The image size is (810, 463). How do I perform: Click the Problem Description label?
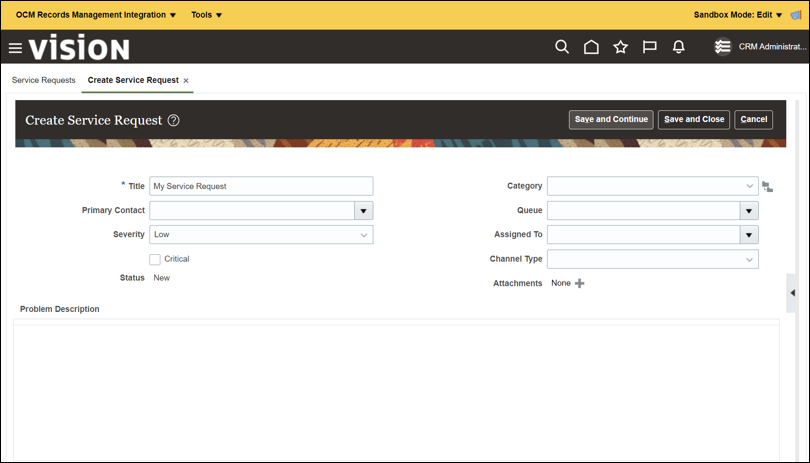[x=59, y=309]
